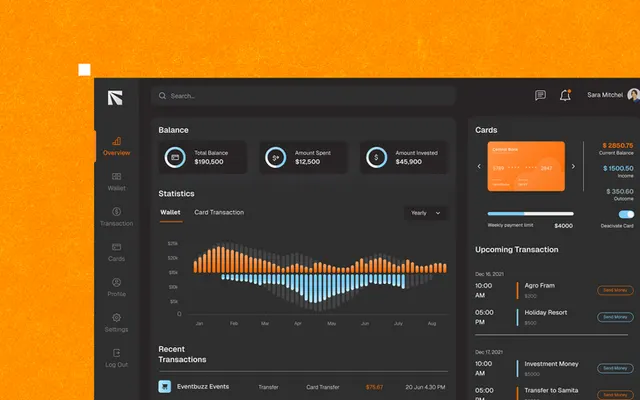Click the search magnifier icon
The width and height of the screenshot is (640, 400).
tap(162, 96)
